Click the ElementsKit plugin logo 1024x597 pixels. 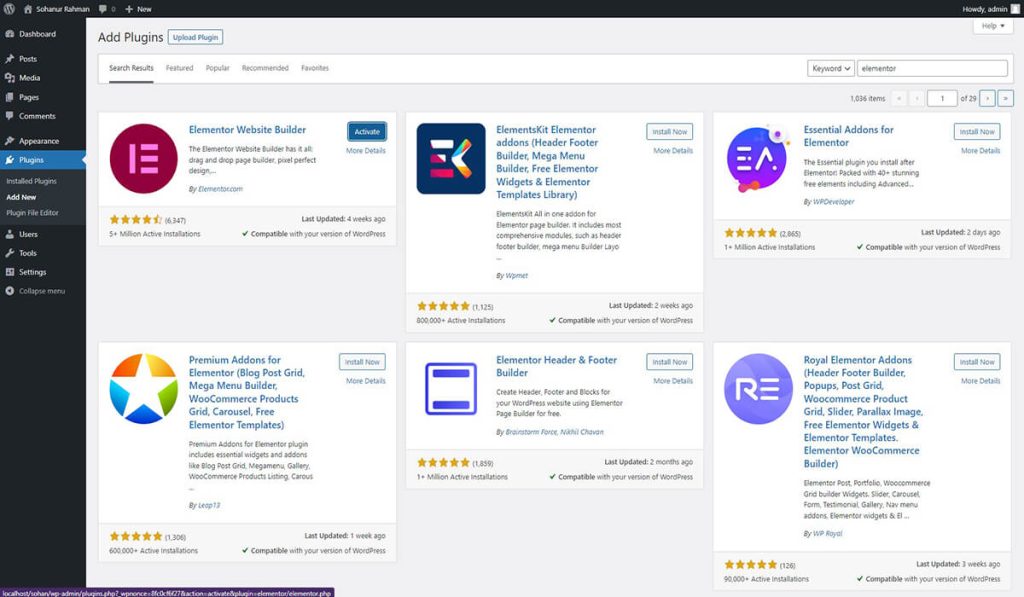pos(451,159)
